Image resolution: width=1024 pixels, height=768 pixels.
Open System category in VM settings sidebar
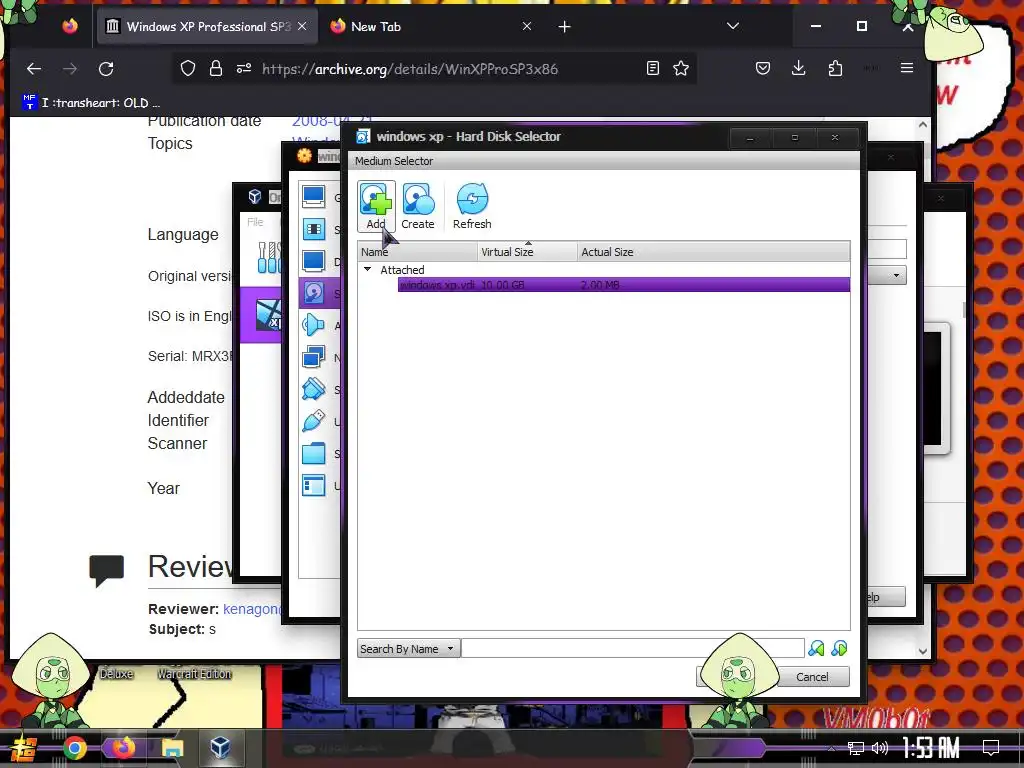314,229
